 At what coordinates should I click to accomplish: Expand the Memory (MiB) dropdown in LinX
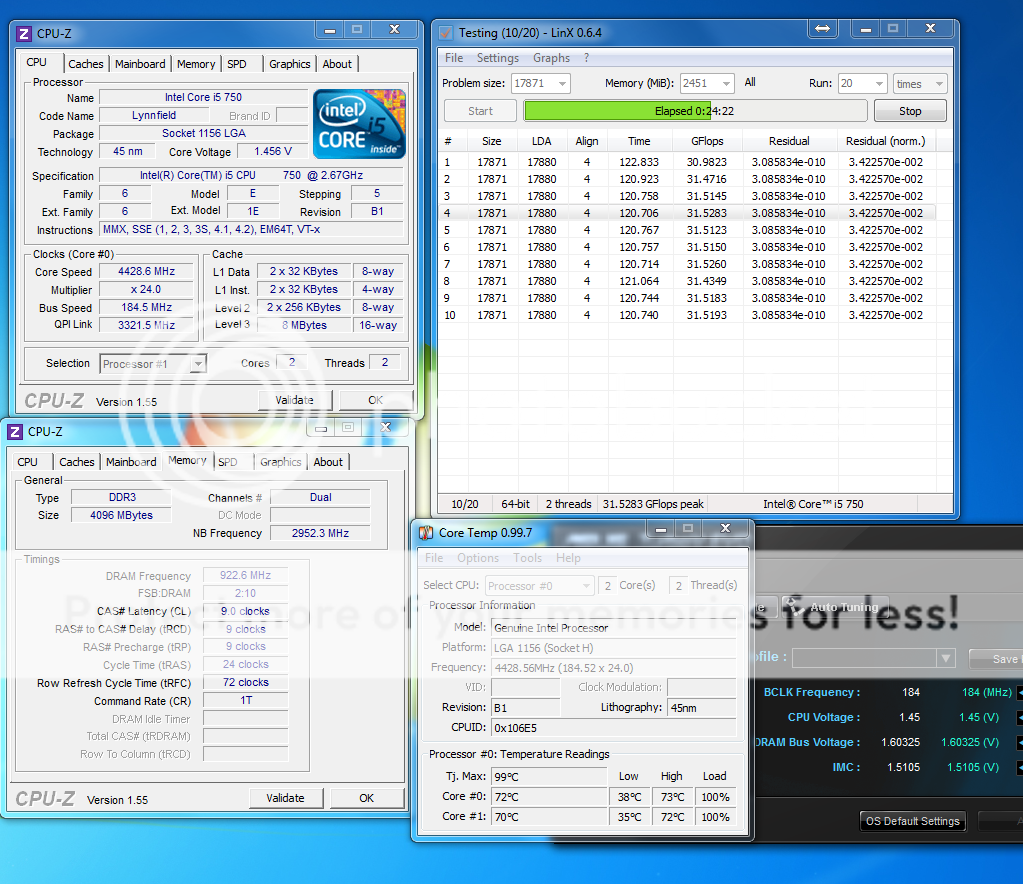pyautogui.click(x=725, y=84)
